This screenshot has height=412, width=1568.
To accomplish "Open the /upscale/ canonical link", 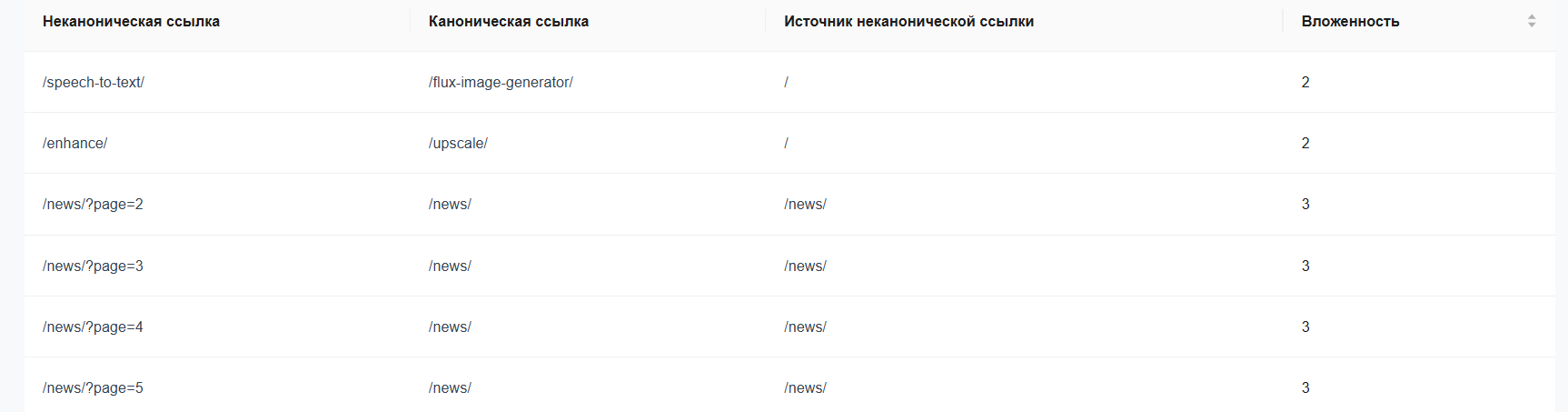I will (458, 143).
